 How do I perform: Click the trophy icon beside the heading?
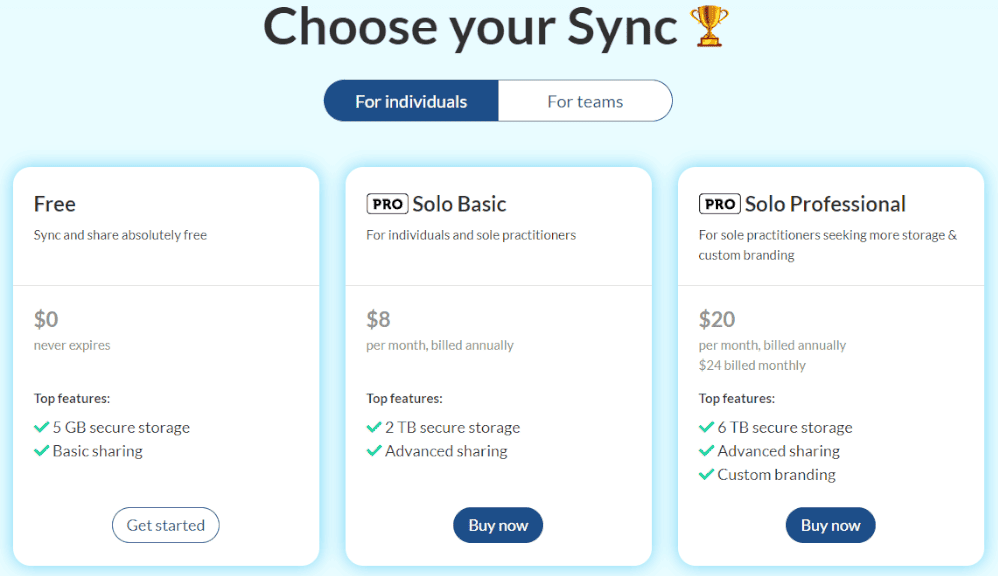point(710,28)
